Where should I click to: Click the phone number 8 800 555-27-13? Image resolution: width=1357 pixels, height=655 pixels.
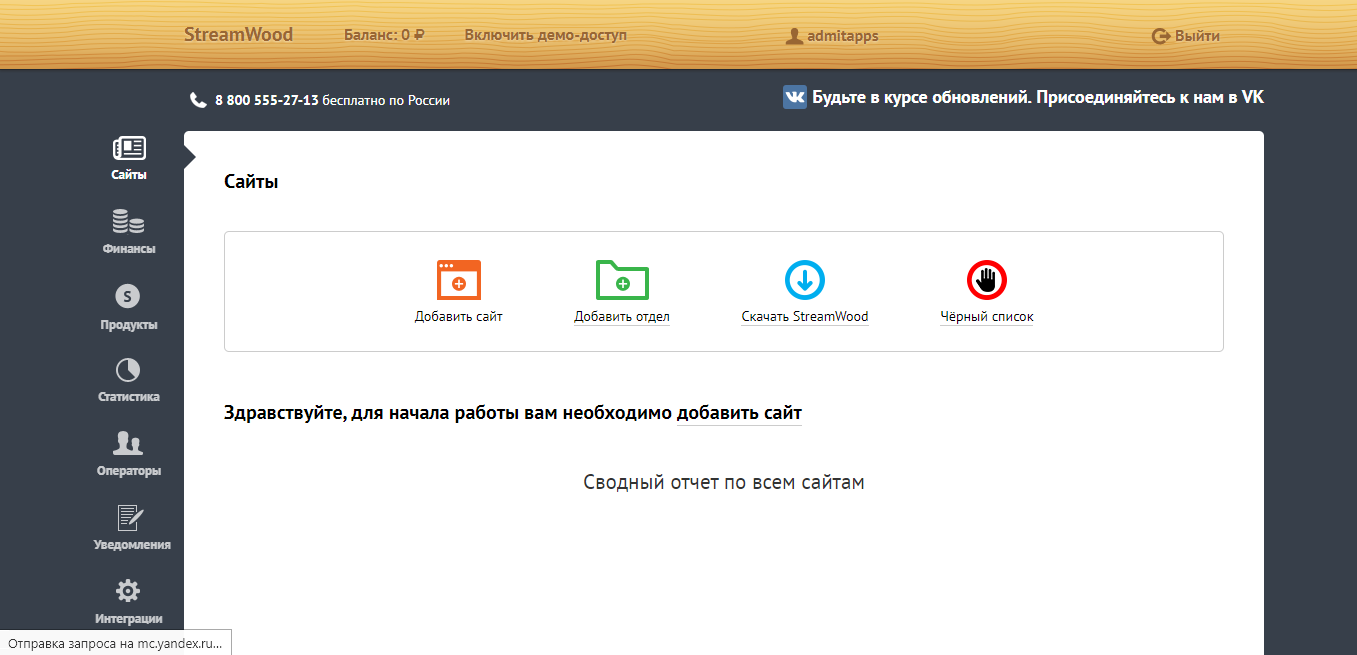pyautogui.click(x=266, y=100)
